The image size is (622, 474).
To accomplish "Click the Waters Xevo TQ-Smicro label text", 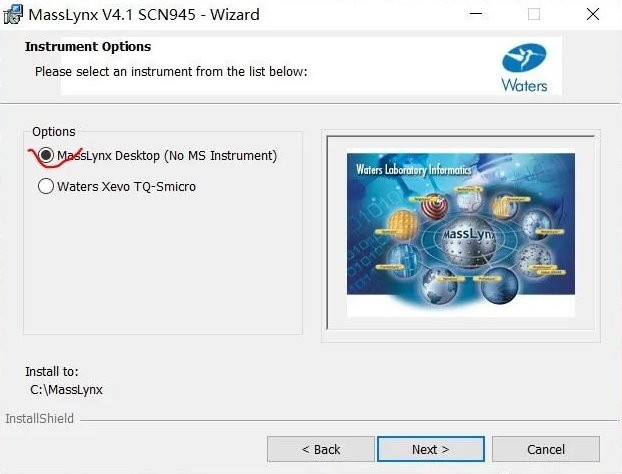I will pyautogui.click(x=127, y=186).
